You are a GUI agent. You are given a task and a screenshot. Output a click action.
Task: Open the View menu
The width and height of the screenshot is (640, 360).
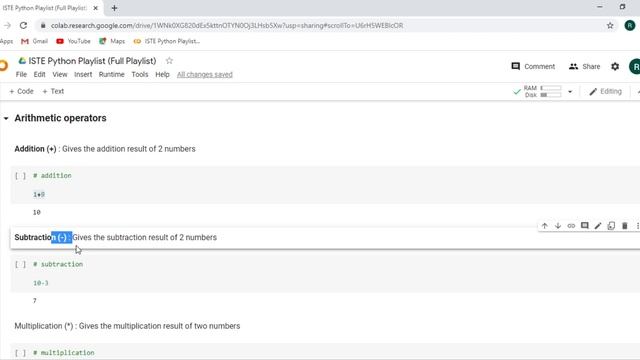[60, 74]
